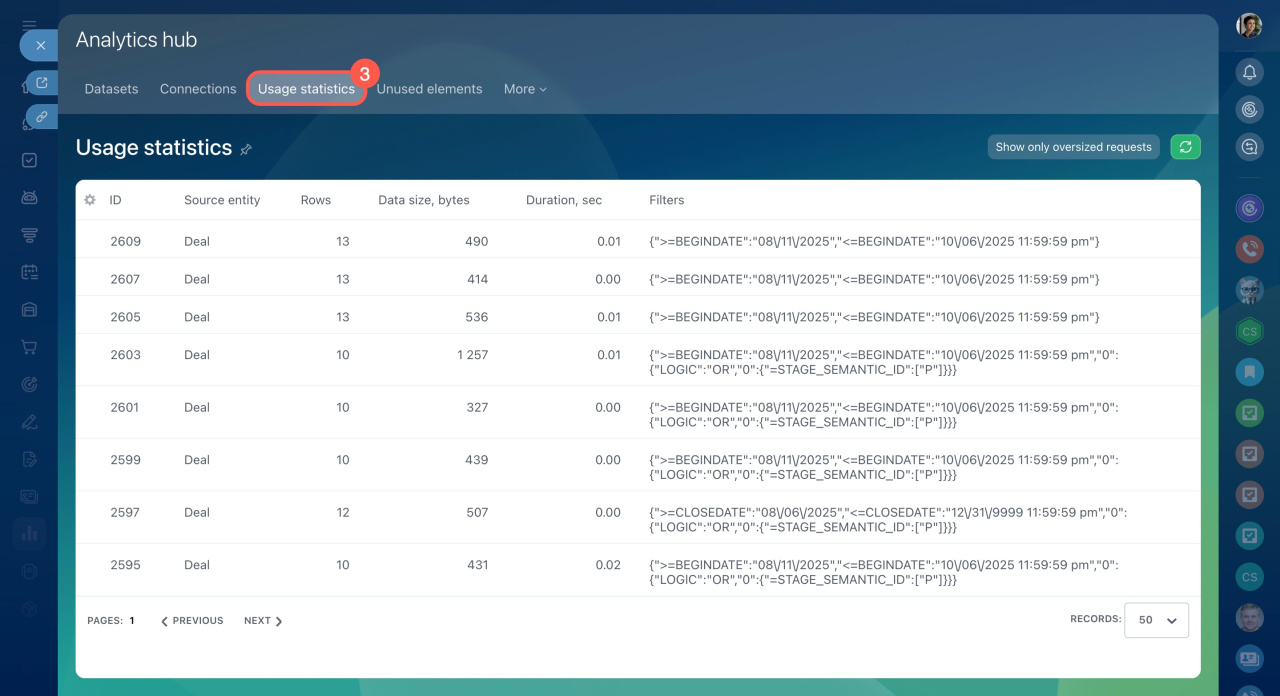Open the notifications bell
This screenshot has width=1280, height=696.
(x=1249, y=72)
